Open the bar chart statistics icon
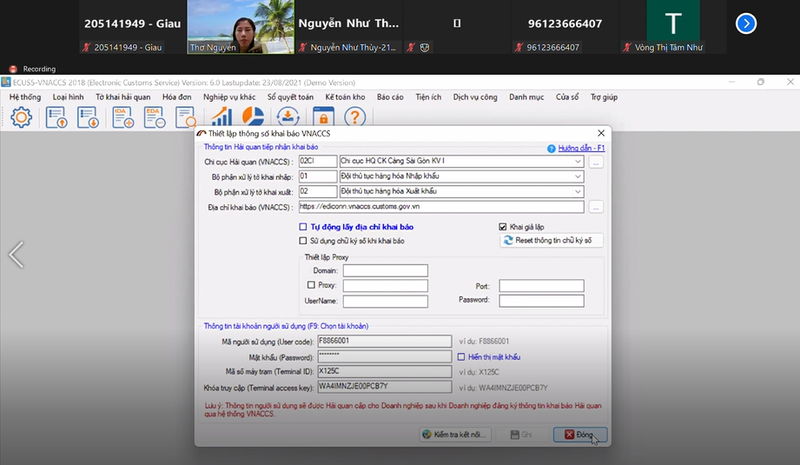The width and height of the screenshot is (800, 465). click(x=221, y=117)
